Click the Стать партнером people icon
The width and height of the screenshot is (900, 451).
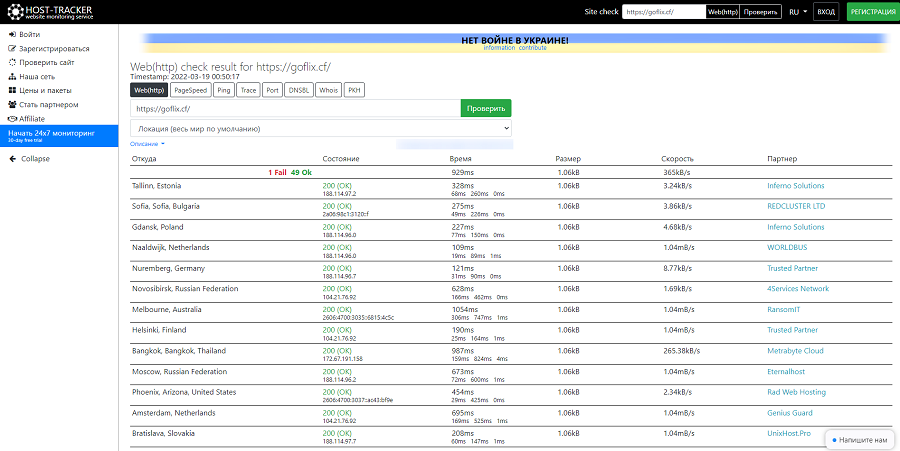coord(12,104)
